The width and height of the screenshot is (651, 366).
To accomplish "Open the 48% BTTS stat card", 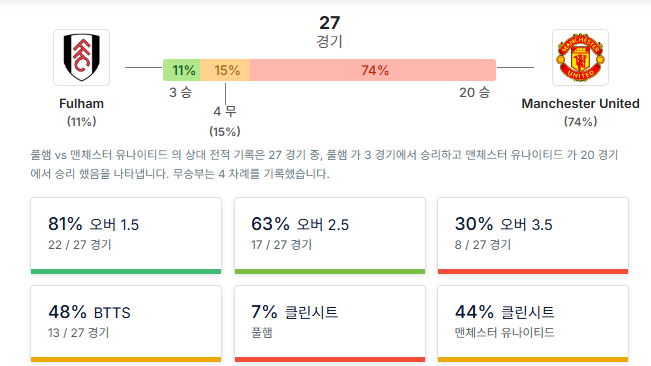I will pyautogui.click(x=126, y=324).
